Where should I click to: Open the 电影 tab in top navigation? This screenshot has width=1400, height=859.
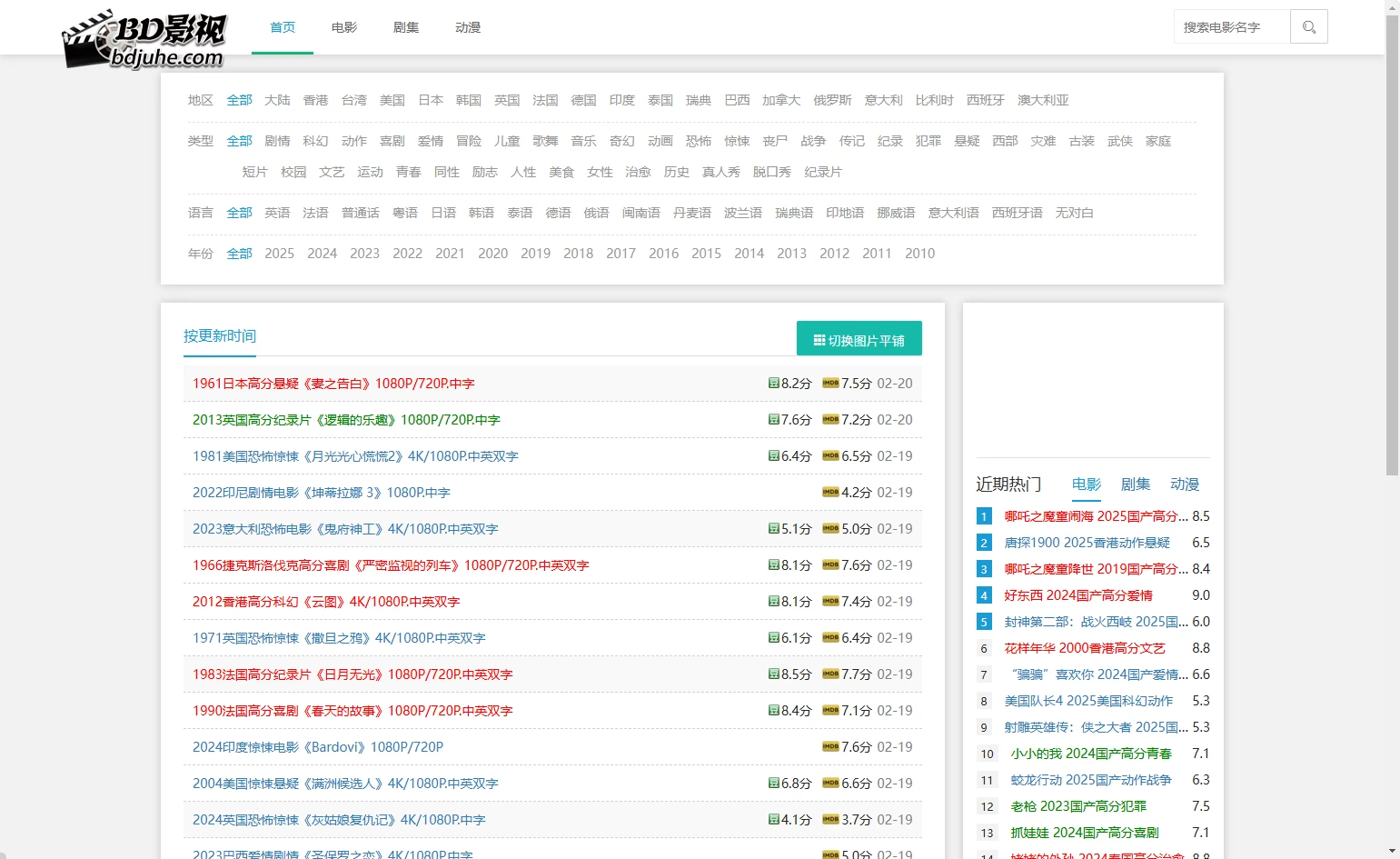pyautogui.click(x=344, y=27)
